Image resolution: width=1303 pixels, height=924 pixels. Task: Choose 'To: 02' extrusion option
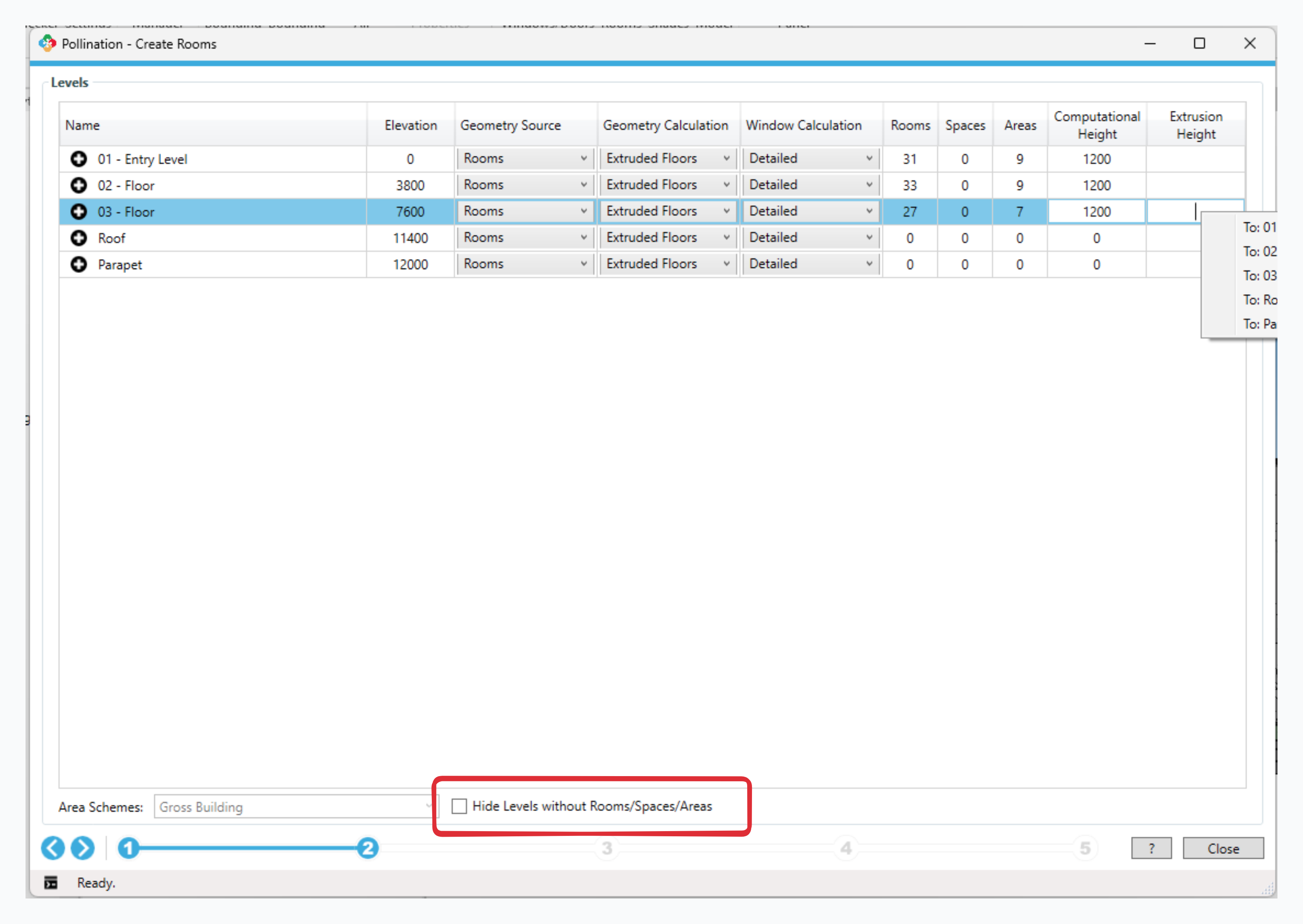1259,252
